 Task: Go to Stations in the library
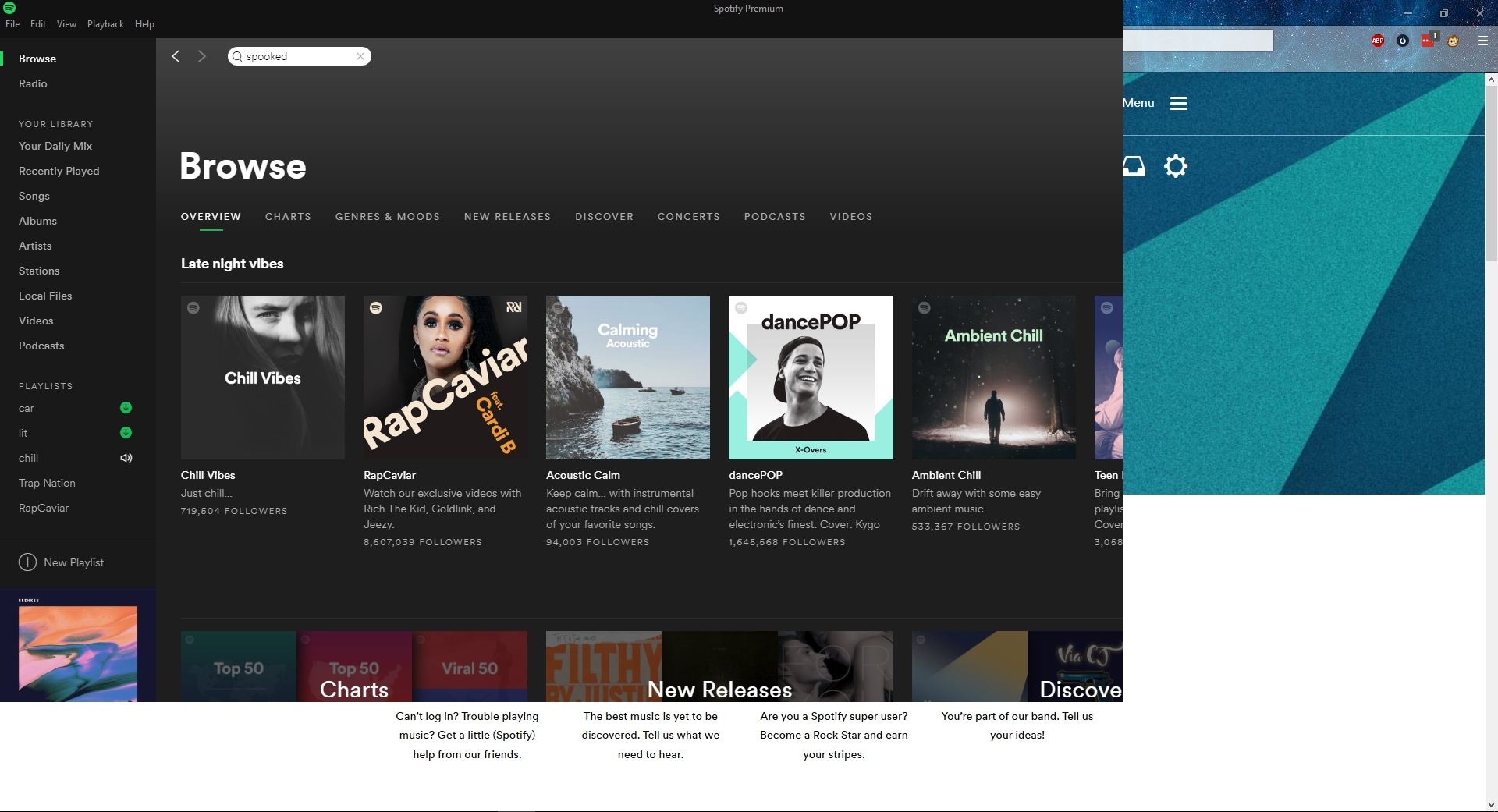(39, 271)
